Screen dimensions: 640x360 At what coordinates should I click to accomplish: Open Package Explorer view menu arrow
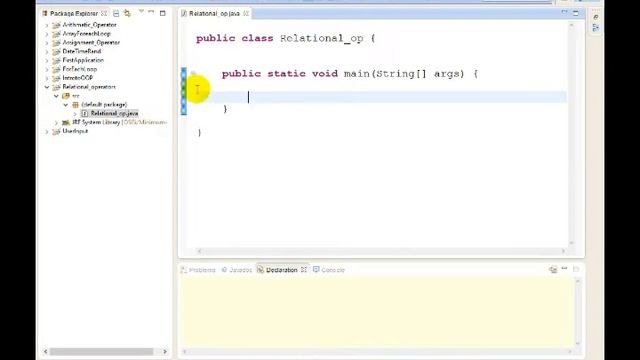(x=141, y=11)
